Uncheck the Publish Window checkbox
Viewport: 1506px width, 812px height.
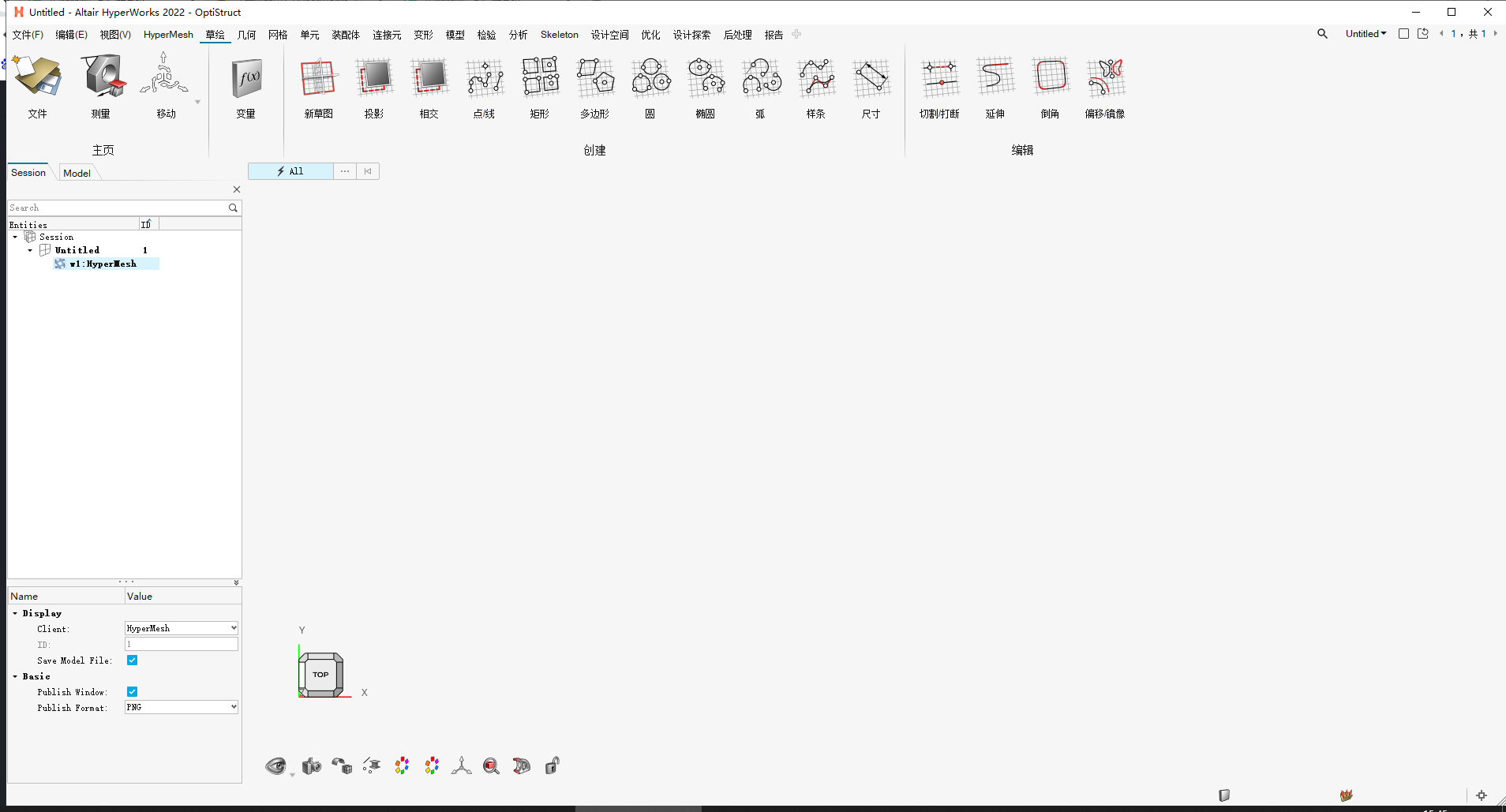point(133,692)
